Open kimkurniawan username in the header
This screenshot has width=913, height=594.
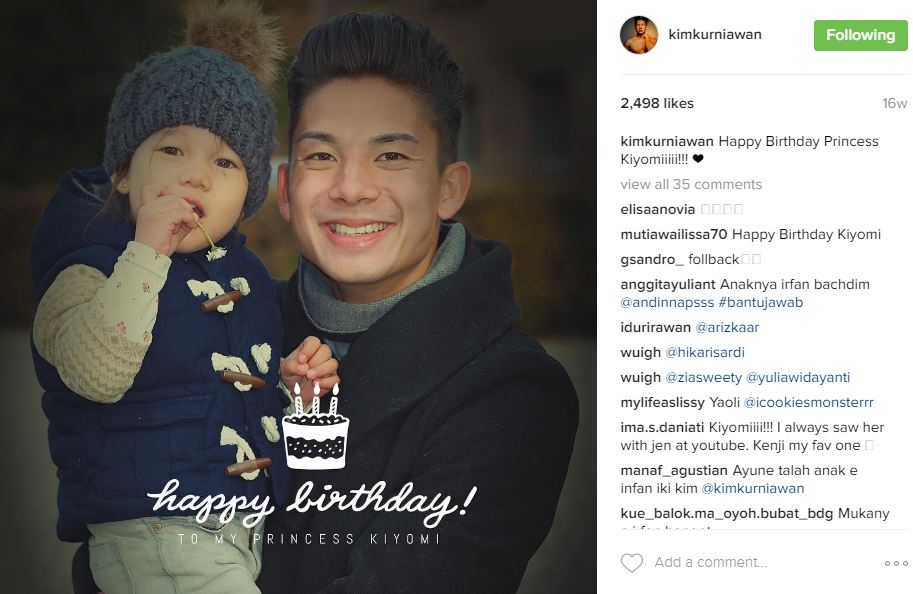coord(715,34)
